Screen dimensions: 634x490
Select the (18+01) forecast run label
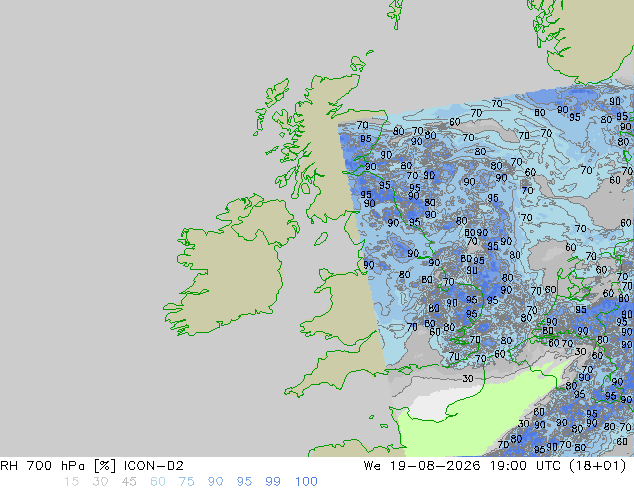point(598,466)
